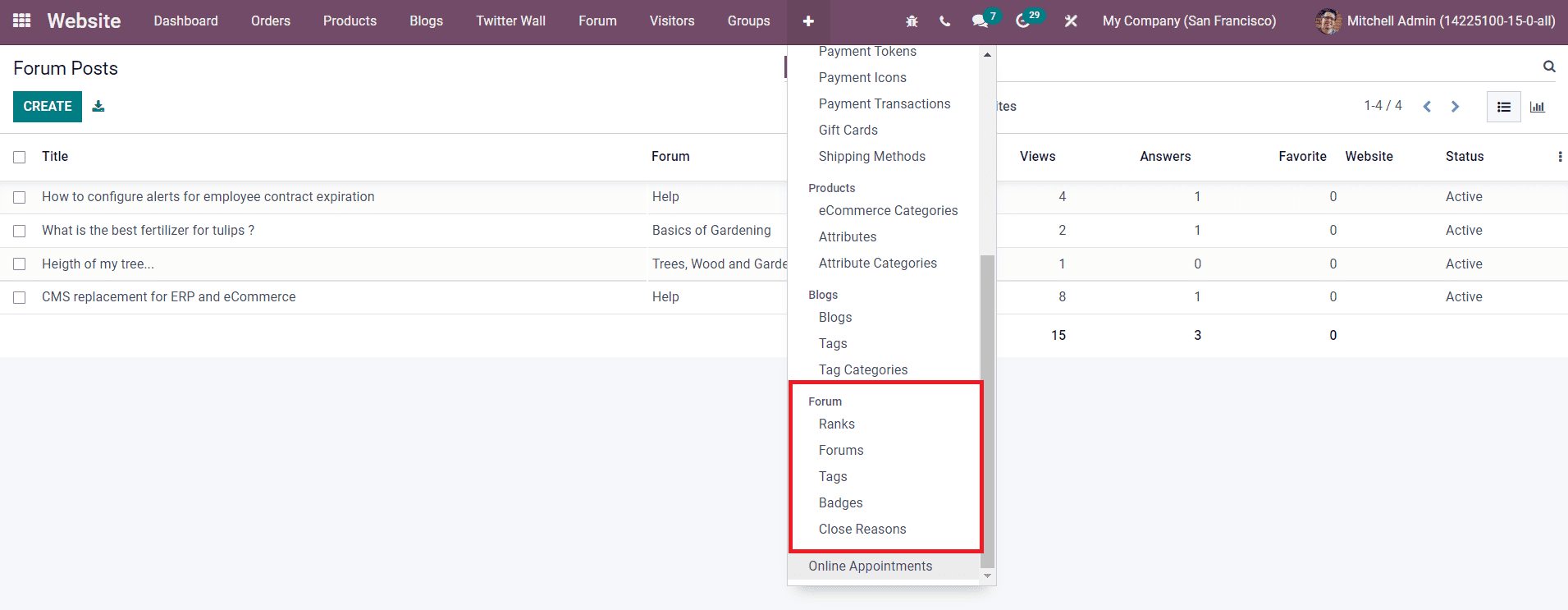
Task: Open optional columns kebab menu
Action: coord(1560,157)
